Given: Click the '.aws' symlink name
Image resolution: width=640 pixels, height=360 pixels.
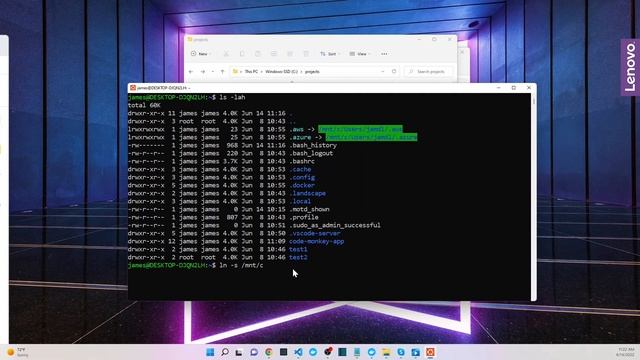Looking at the screenshot, I should [x=297, y=129].
